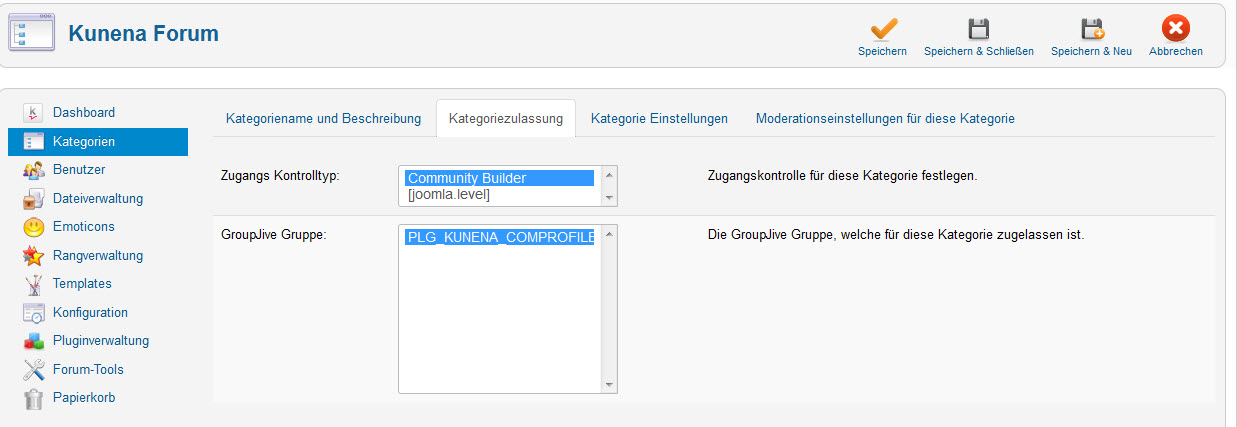Open Dashboard from the sidebar icon

[34, 113]
